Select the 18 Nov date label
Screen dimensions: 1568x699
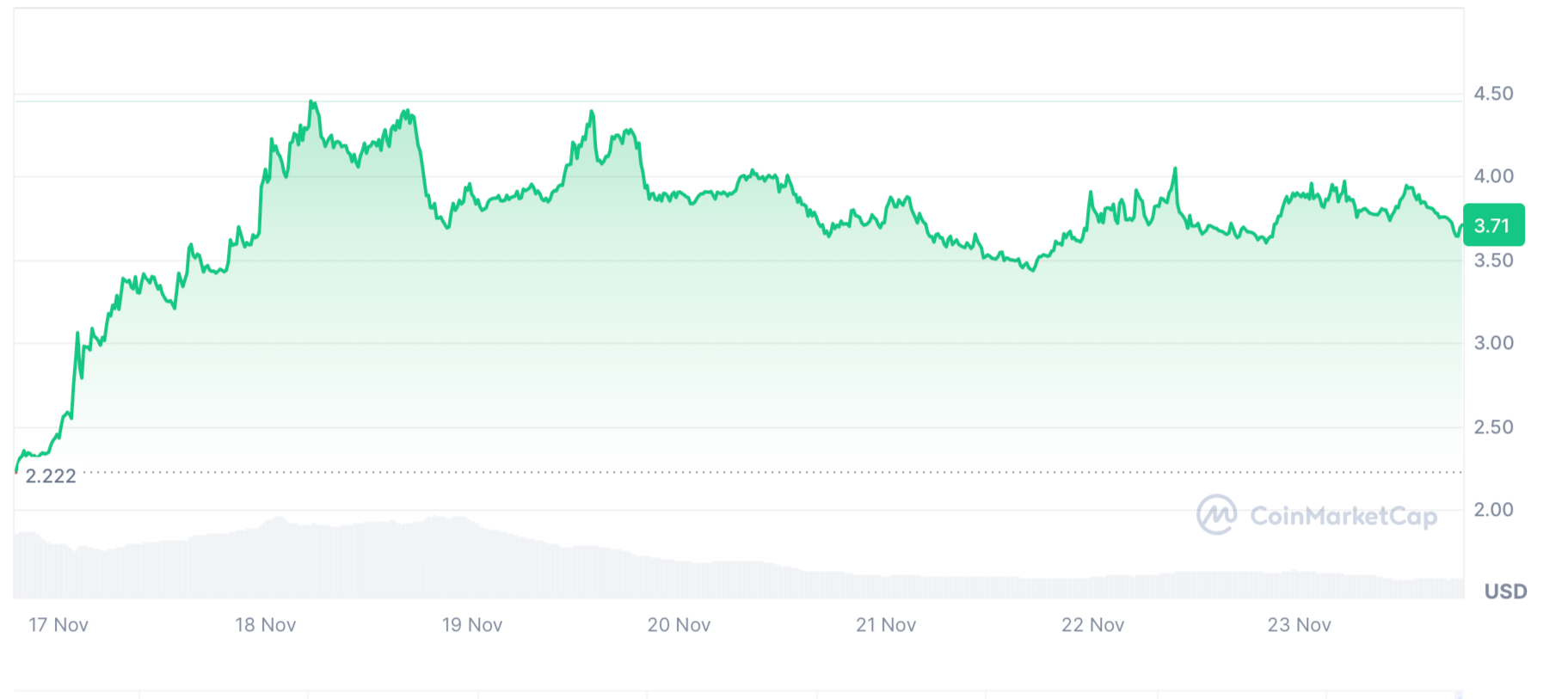coord(266,625)
